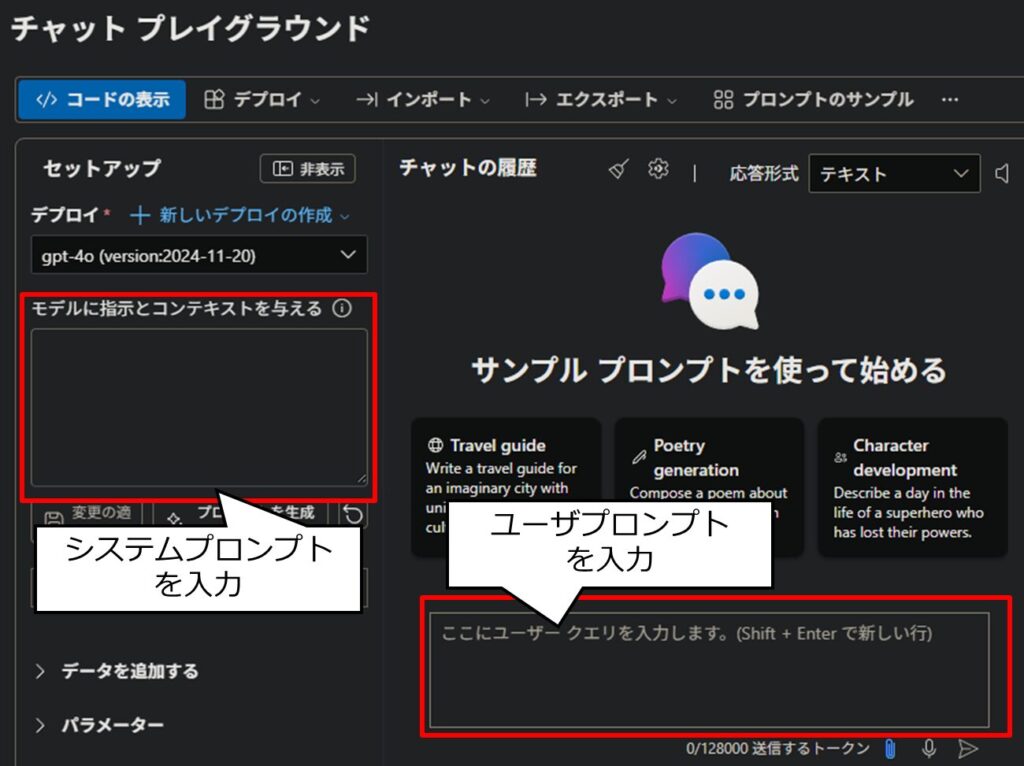Open the 応答形式 テキスト dropdown

click(894, 174)
